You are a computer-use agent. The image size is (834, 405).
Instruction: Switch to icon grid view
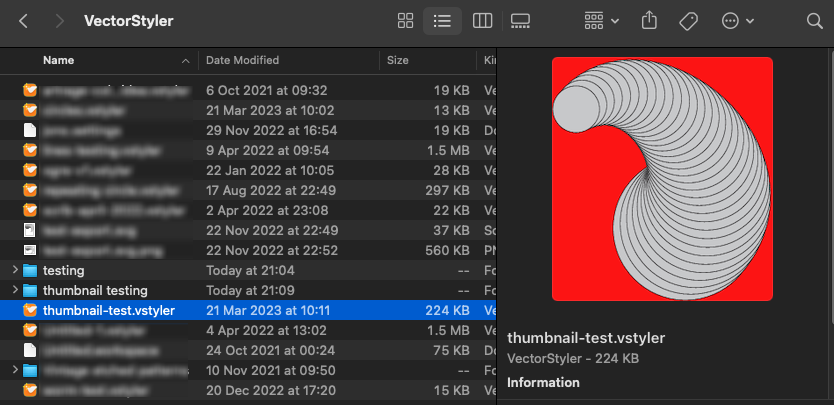(x=405, y=20)
